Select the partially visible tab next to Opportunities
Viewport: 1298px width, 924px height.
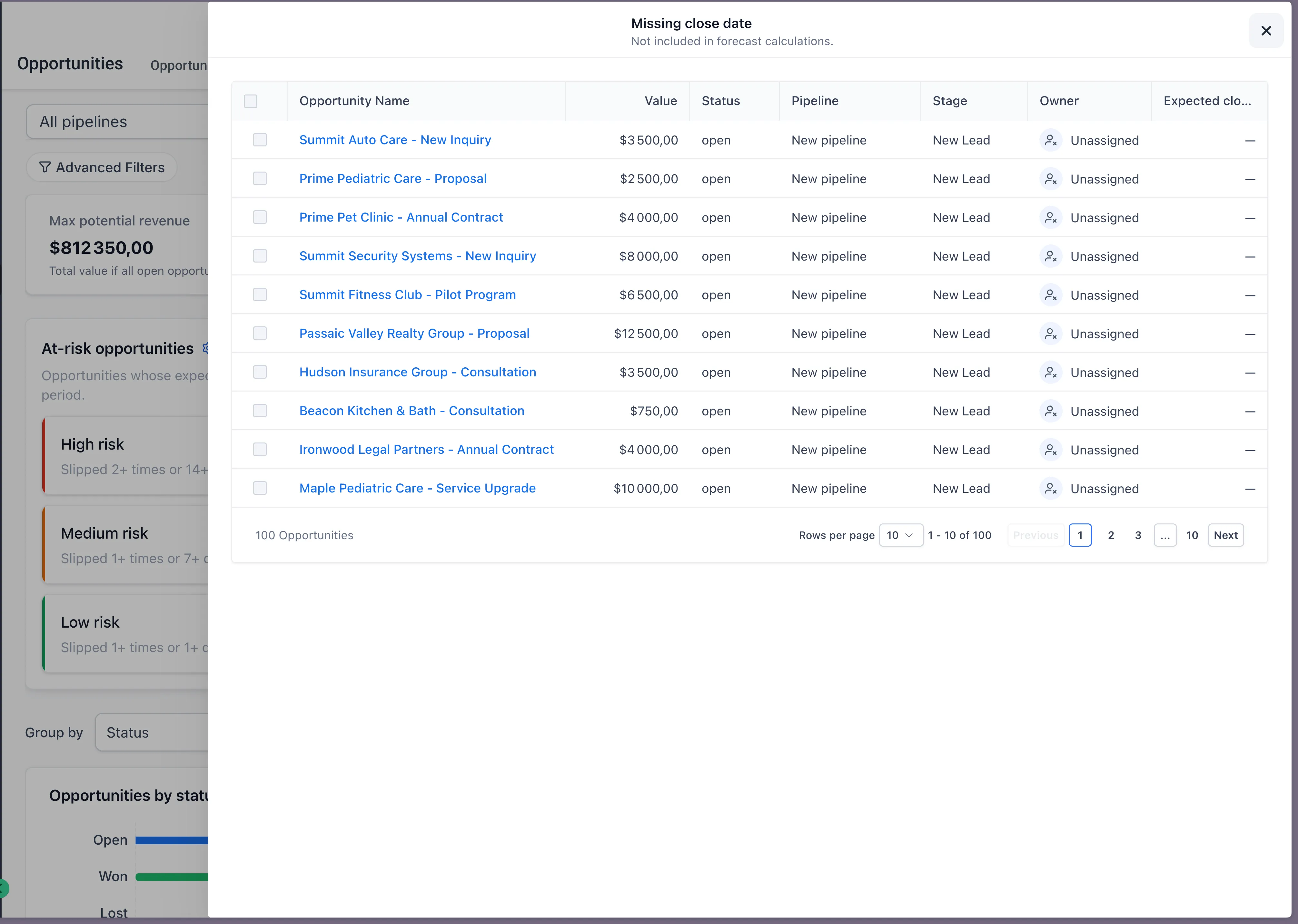click(178, 65)
